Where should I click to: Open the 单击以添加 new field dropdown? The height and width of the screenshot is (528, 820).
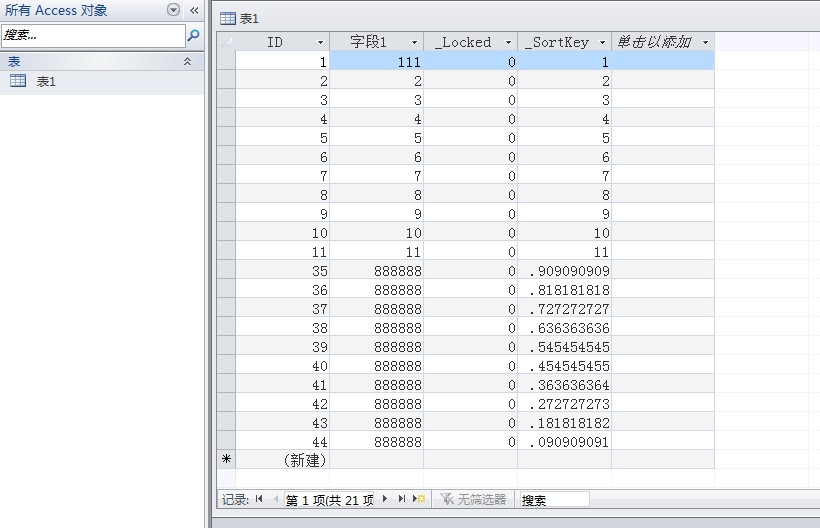tap(705, 42)
